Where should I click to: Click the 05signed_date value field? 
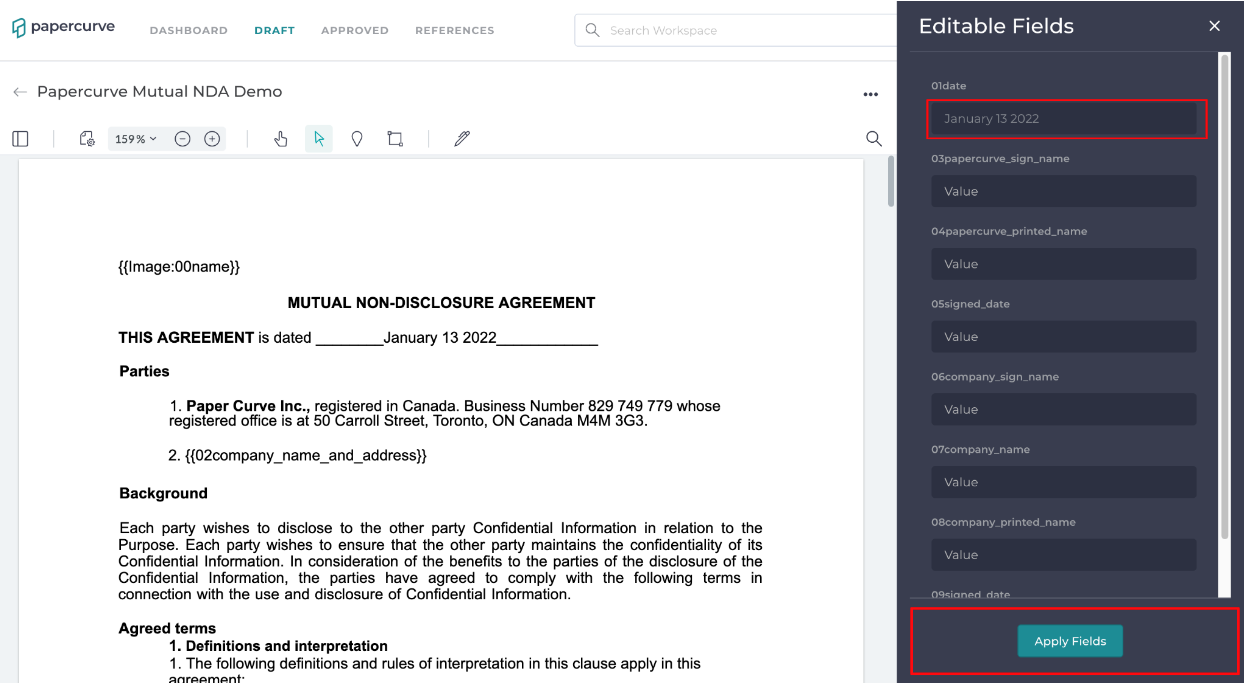pyautogui.click(x=1064, y=337)
